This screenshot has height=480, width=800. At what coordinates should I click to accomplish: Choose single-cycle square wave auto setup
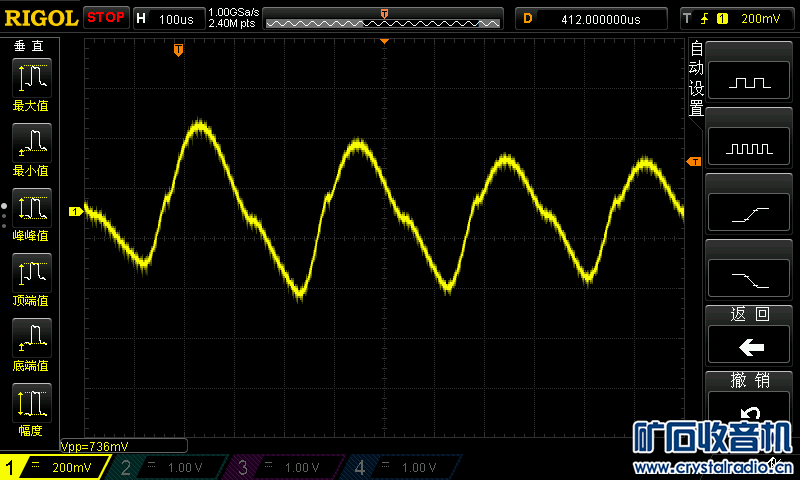749,81
